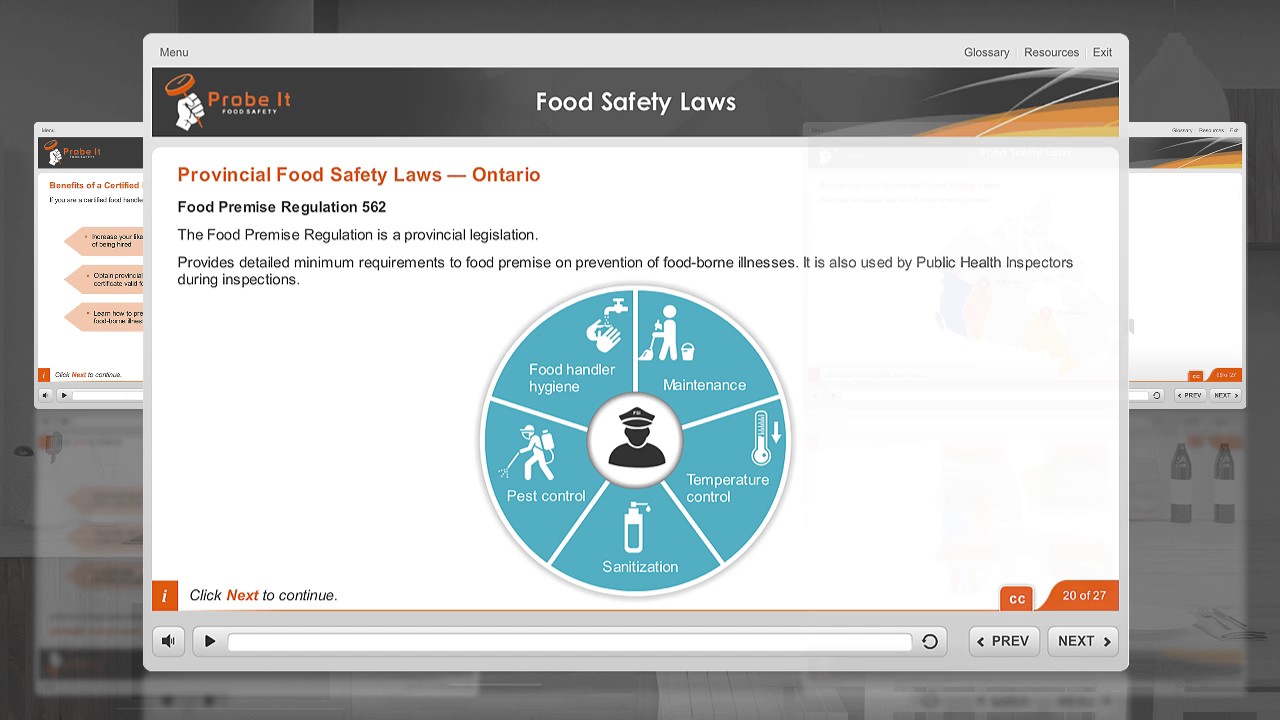1280x720 pixels.
Task: Click the orange info icon beside instructions
Action: click(x=165, y=595)
